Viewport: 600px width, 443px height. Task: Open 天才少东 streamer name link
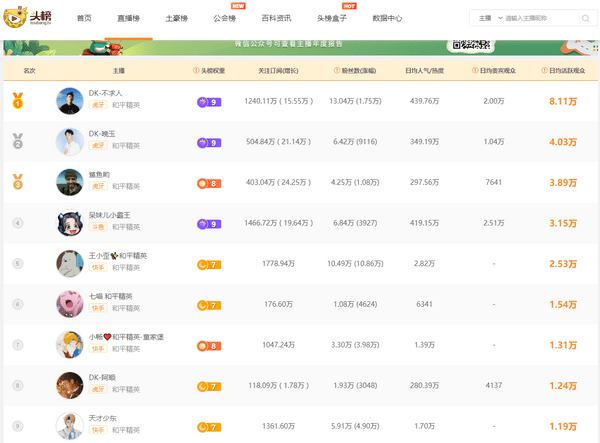[103, 418]
